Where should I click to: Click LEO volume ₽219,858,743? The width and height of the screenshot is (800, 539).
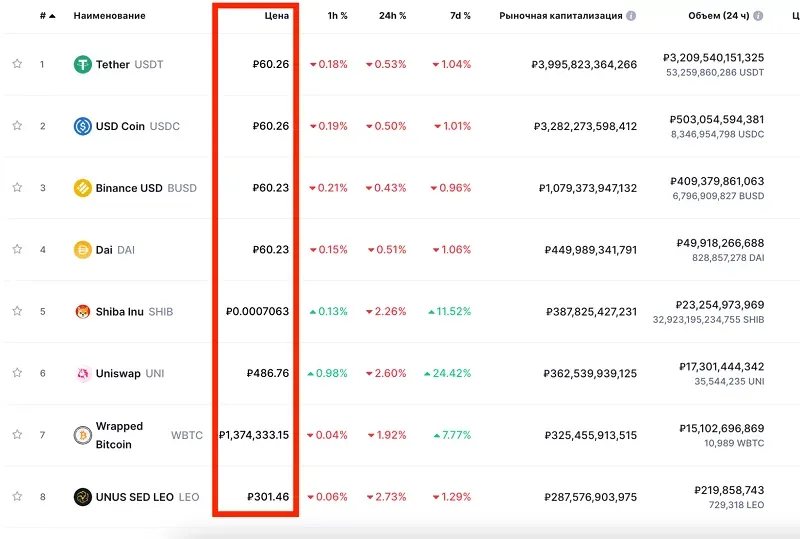click(729, 490)
